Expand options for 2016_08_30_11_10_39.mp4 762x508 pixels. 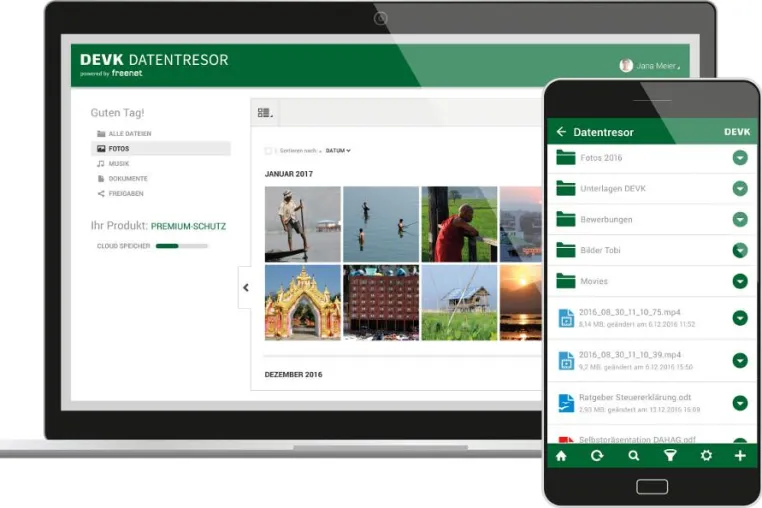click(x=740, y=360)
